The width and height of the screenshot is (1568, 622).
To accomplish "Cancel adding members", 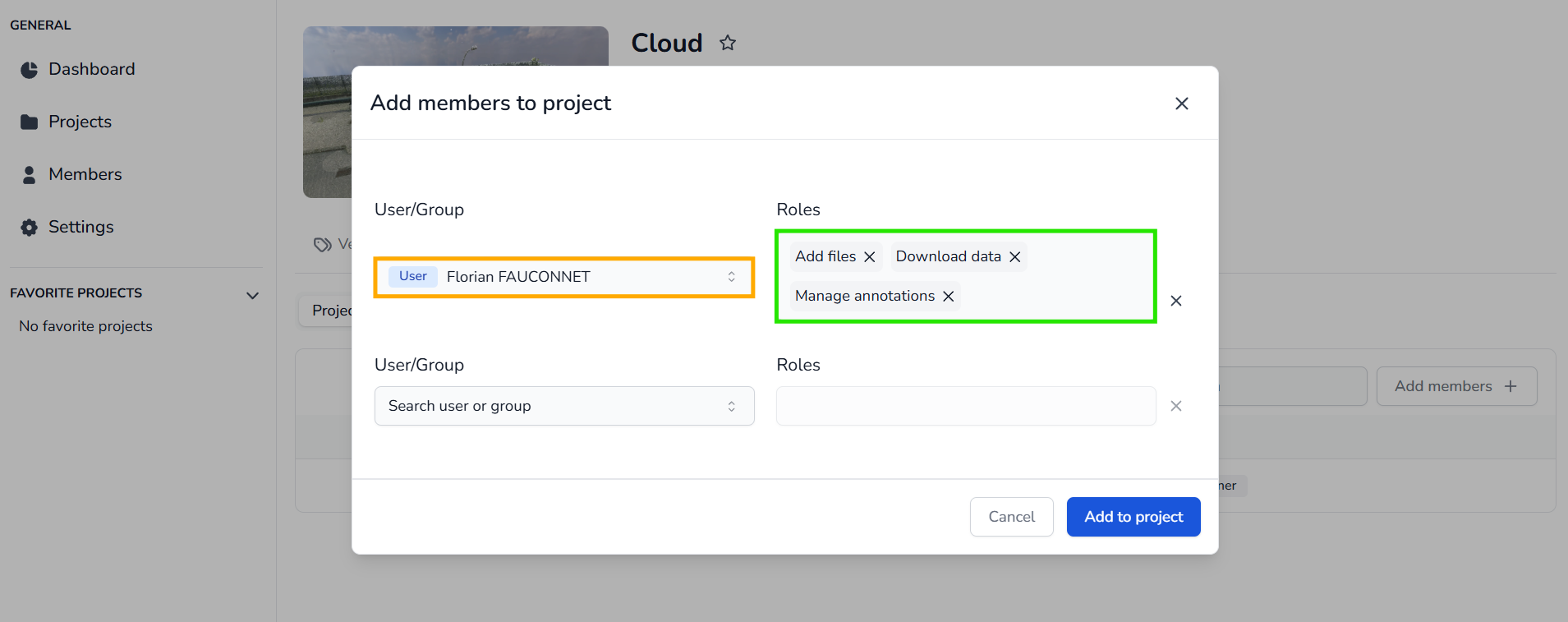I will pos(1011,517).
